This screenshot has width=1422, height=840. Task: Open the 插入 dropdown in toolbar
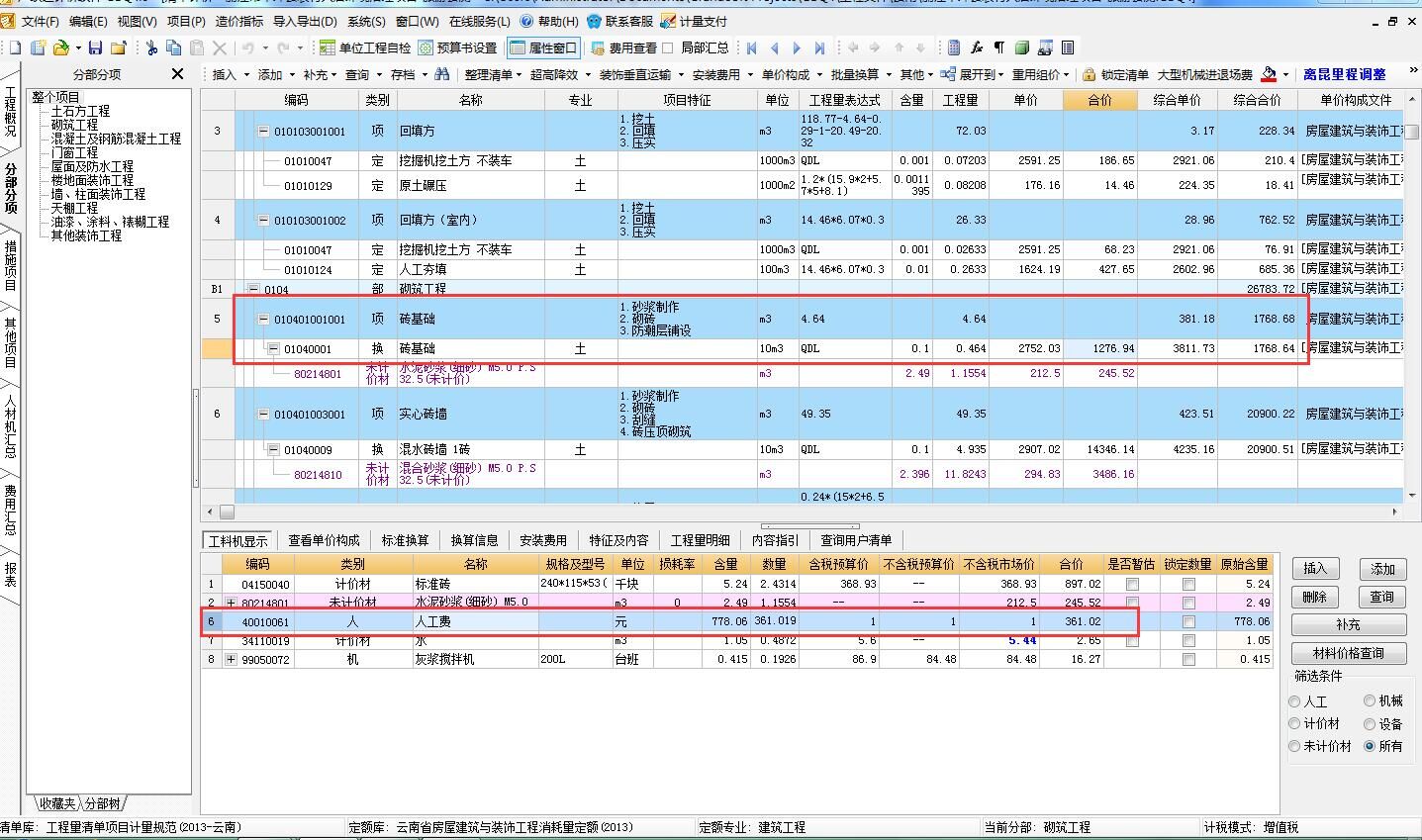[x=230, y=74]
